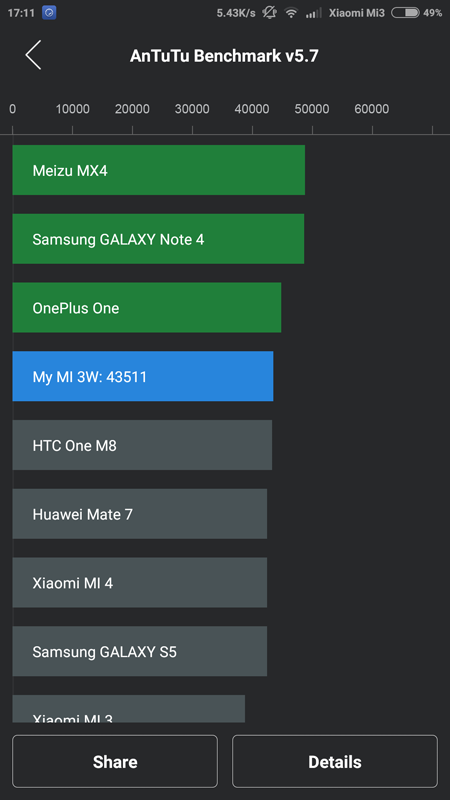Screen dimensions: 450x800
Task: Tap the cellular signal bars icon
Action: pyautogui.click(x=313, y=13)
